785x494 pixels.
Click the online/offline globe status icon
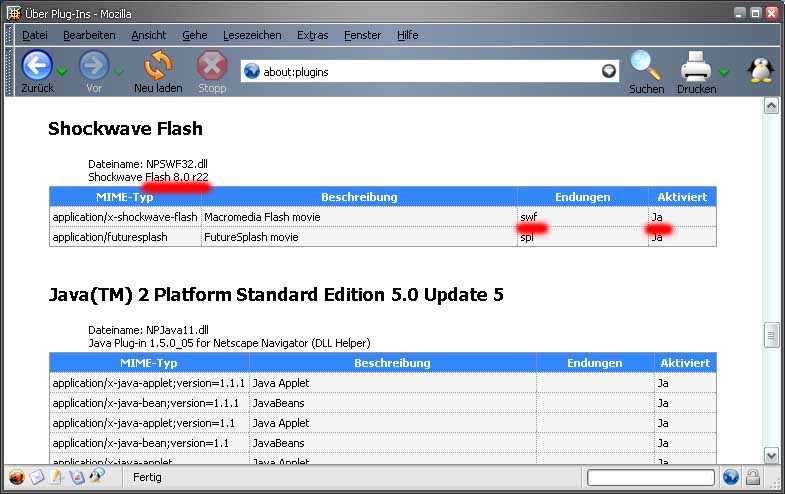tap(730, 476)
